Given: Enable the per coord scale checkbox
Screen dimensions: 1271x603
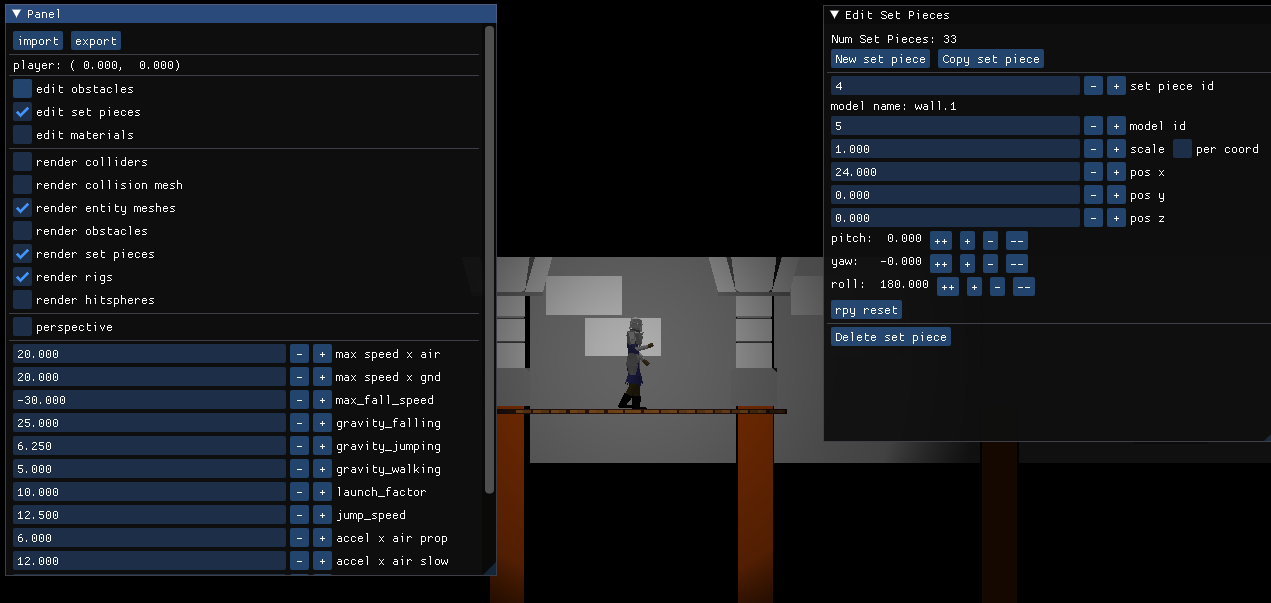Looking at the screenshot, I should pyautogui.click(x=1182, y=149).
